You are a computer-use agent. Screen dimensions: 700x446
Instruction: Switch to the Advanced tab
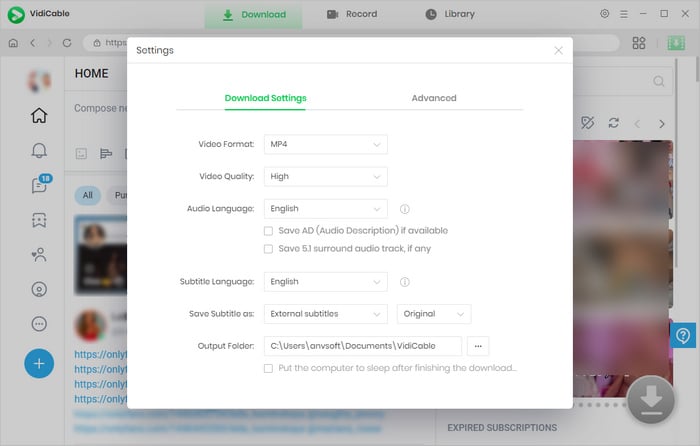(434, 98)
